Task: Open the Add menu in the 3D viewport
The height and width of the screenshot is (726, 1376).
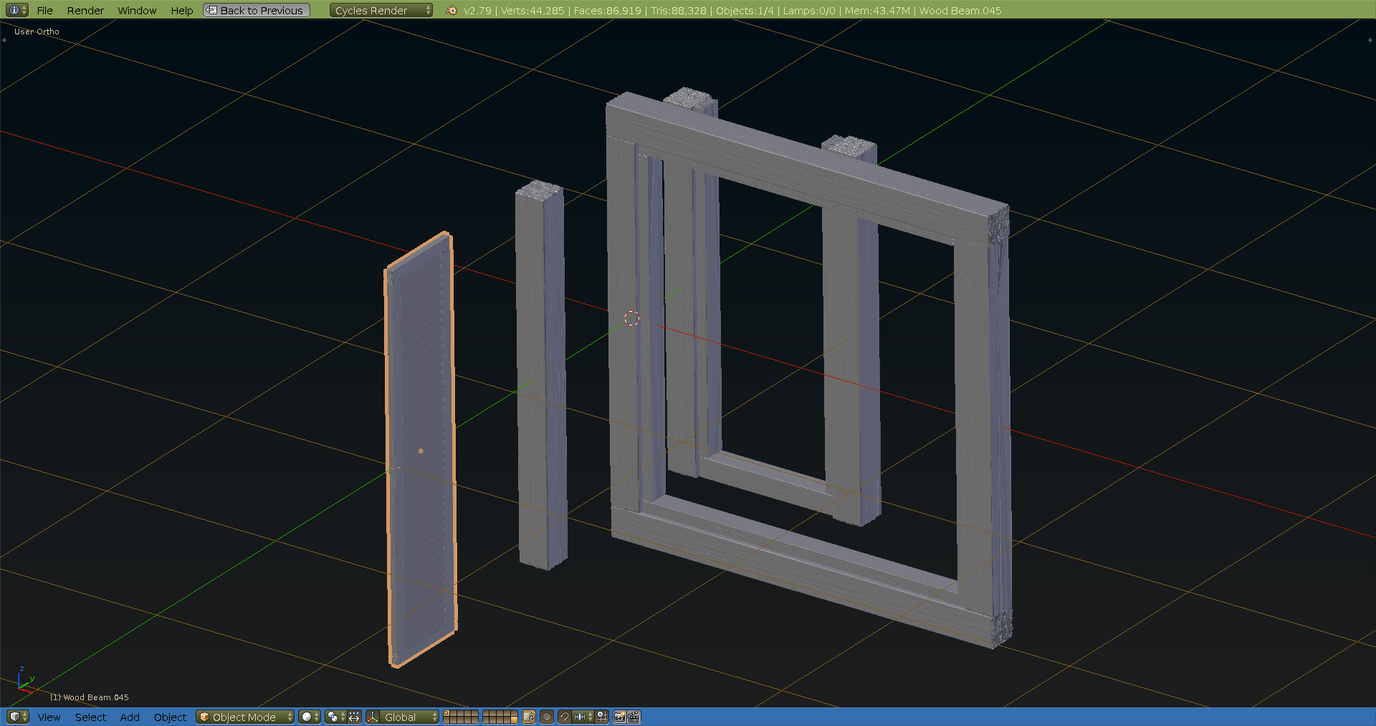Action: pos(130,717)
